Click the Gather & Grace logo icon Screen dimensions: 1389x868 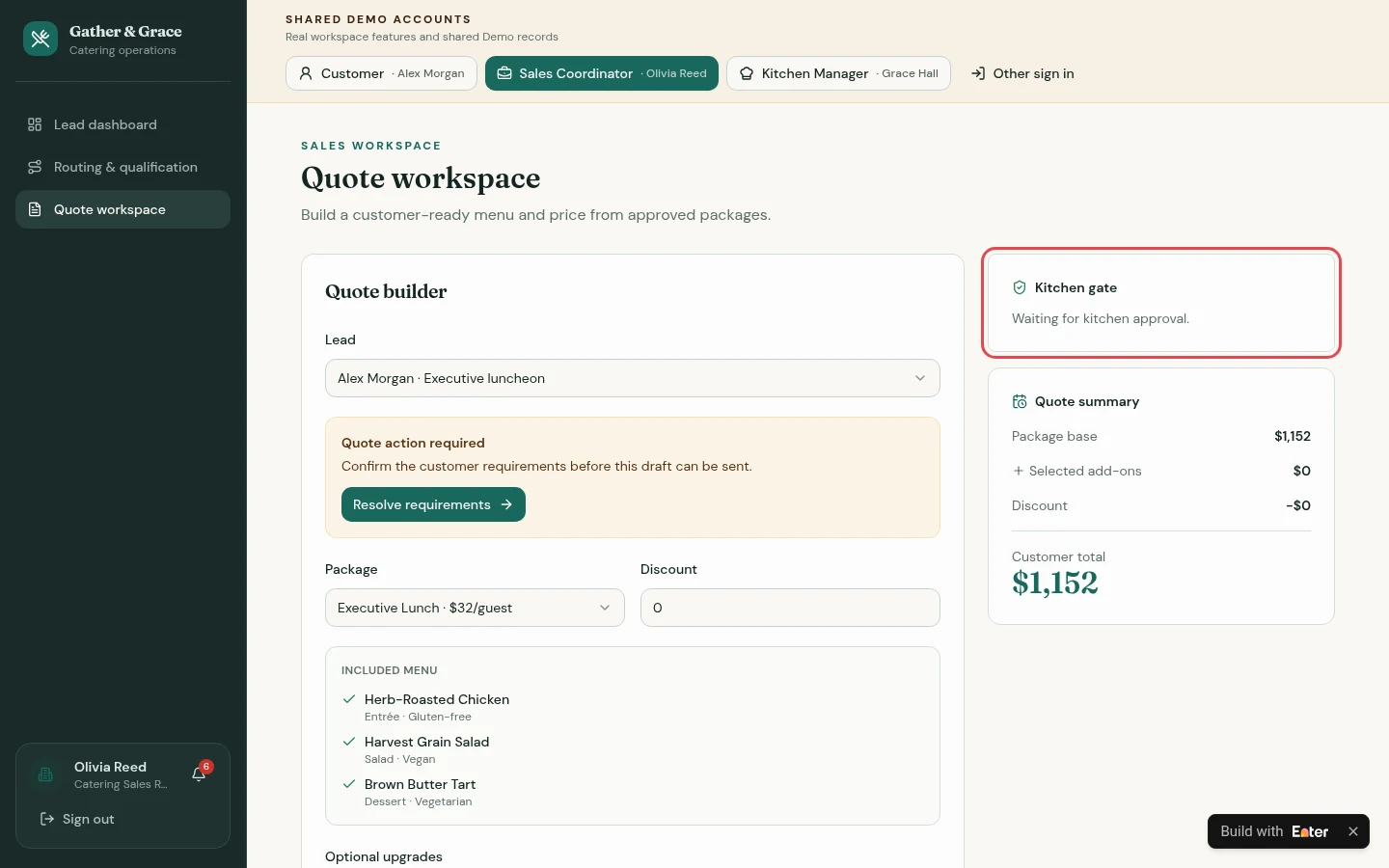tap(41, 39)
